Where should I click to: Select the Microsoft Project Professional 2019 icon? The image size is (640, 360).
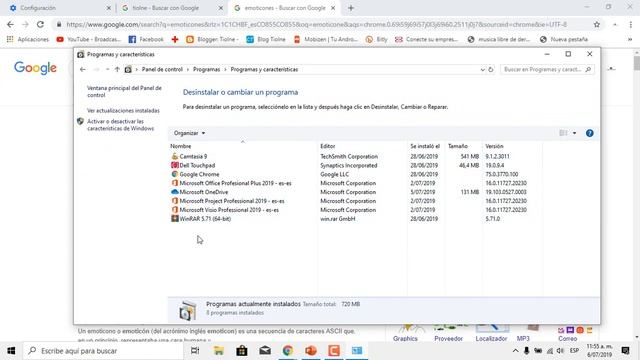point(175,201)
